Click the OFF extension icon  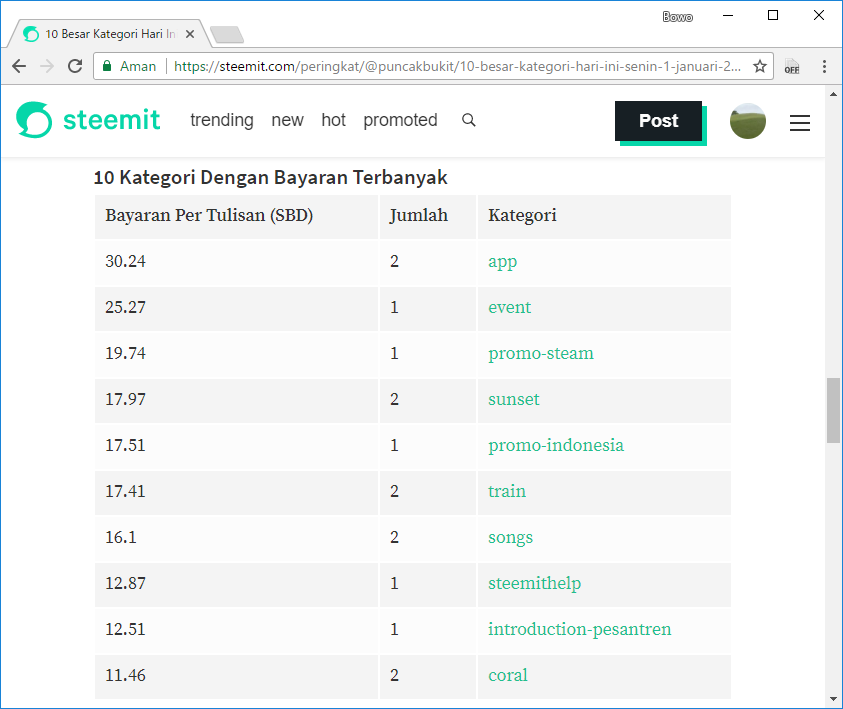point(791,66)
